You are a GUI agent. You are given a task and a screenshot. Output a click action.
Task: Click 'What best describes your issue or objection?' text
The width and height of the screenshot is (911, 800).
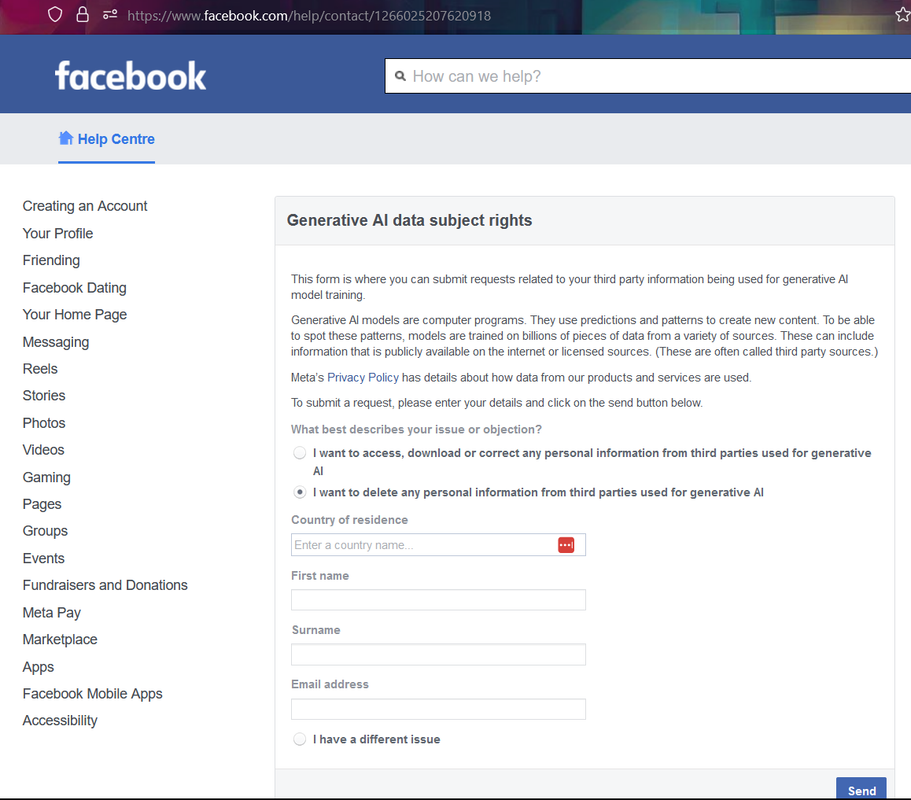click(416, 429)
